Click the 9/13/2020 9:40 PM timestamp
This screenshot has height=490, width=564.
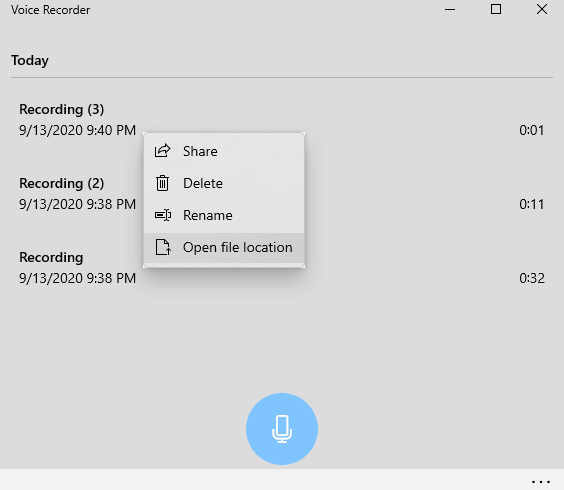(77, 130)
